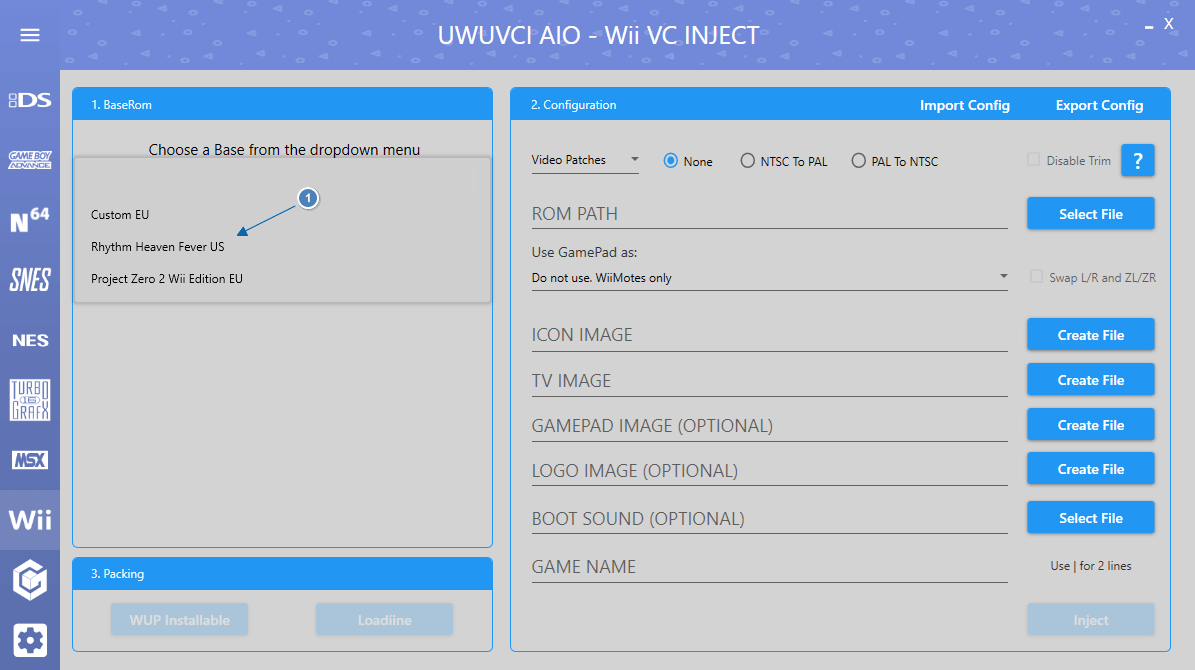Image resolution: width=1195 pixels, height=670 pixels.
Task: Select the Game Boy Advance console icon
Action: [30, 159]
